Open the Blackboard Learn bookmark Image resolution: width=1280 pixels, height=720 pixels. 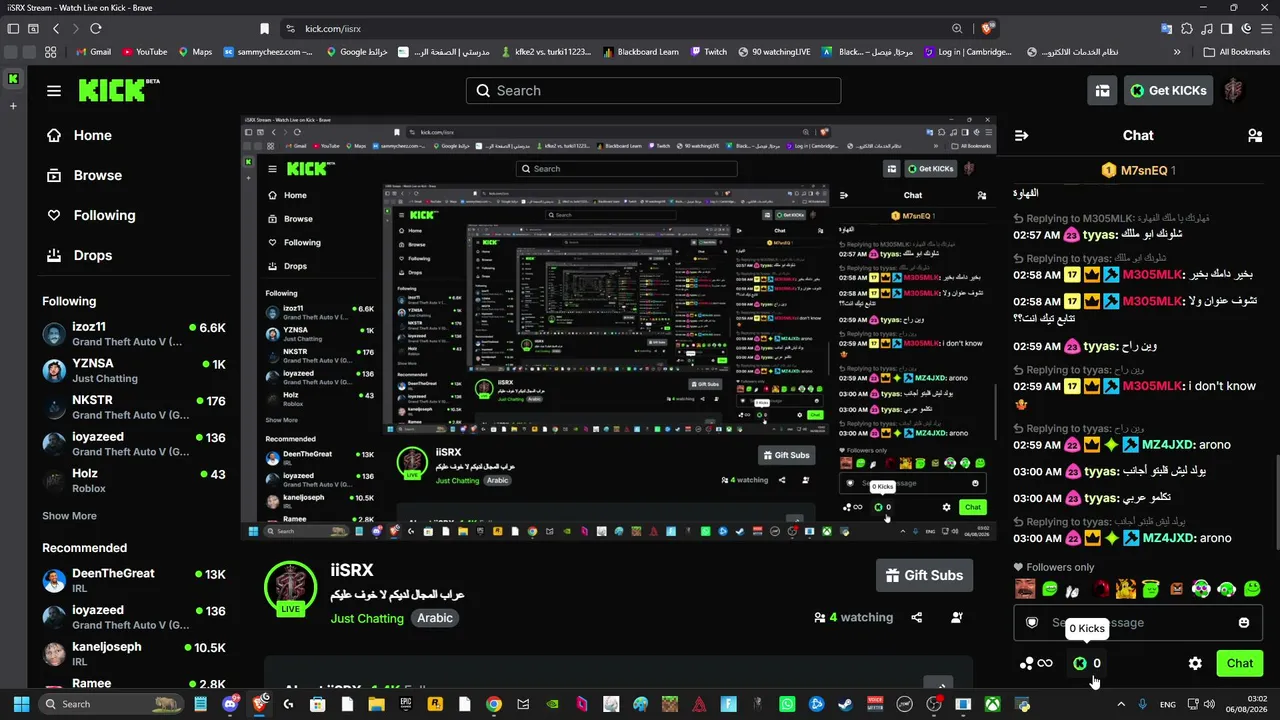pos(640,52)
